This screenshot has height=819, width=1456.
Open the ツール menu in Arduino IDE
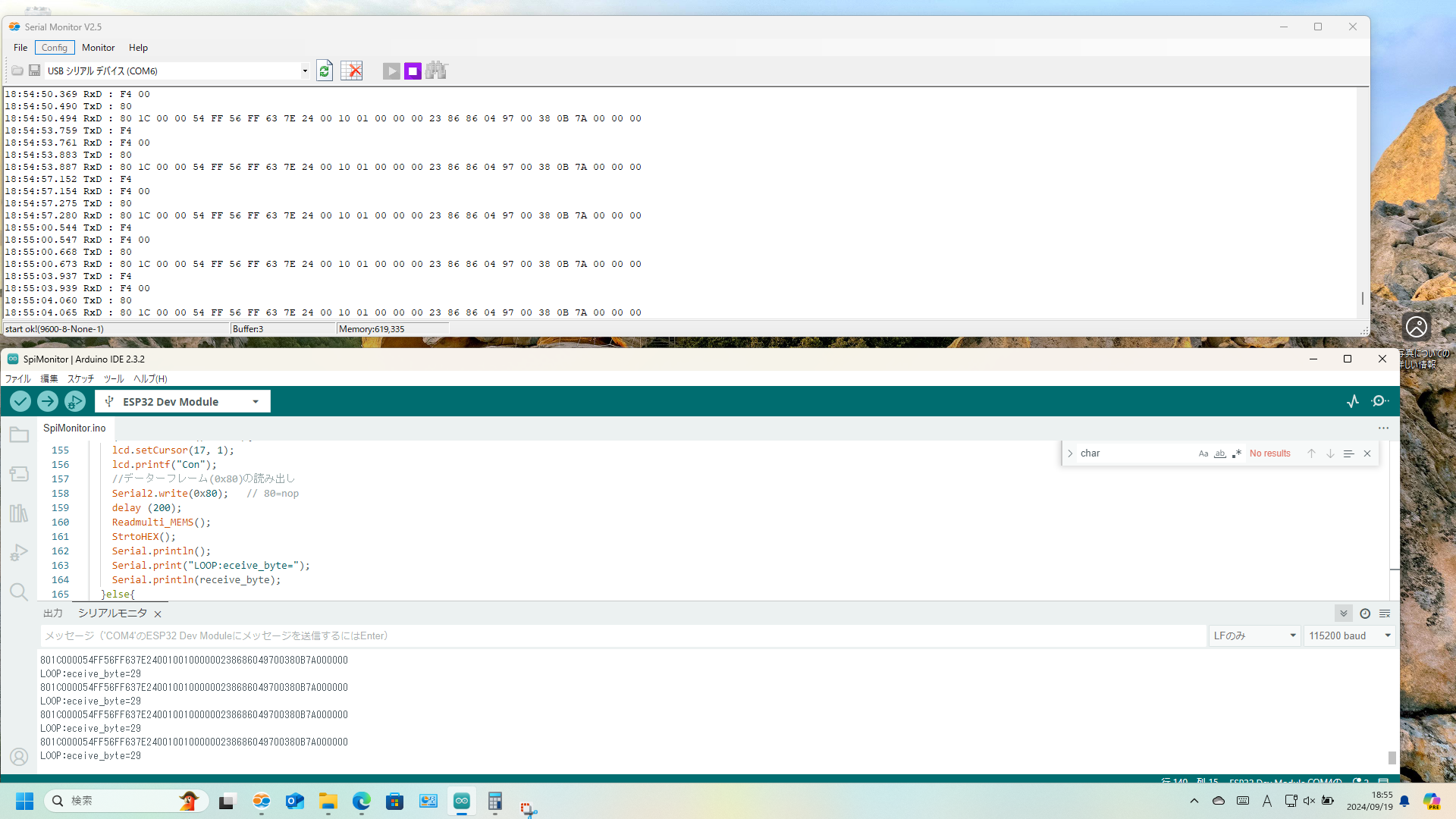pos(114,378)
